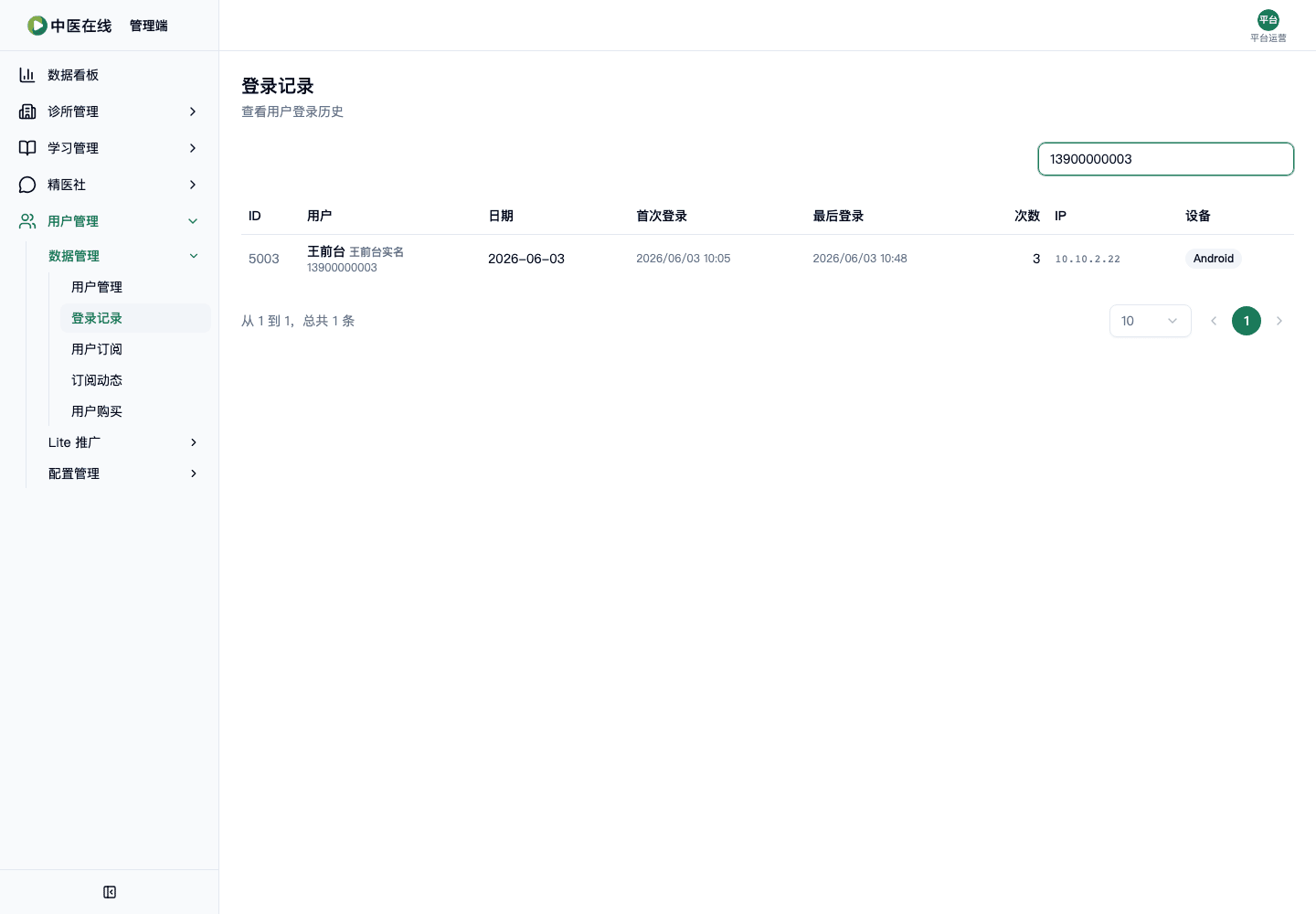
Task: Click the 精医社 chat bubble icon
Action: pos(27,185)
